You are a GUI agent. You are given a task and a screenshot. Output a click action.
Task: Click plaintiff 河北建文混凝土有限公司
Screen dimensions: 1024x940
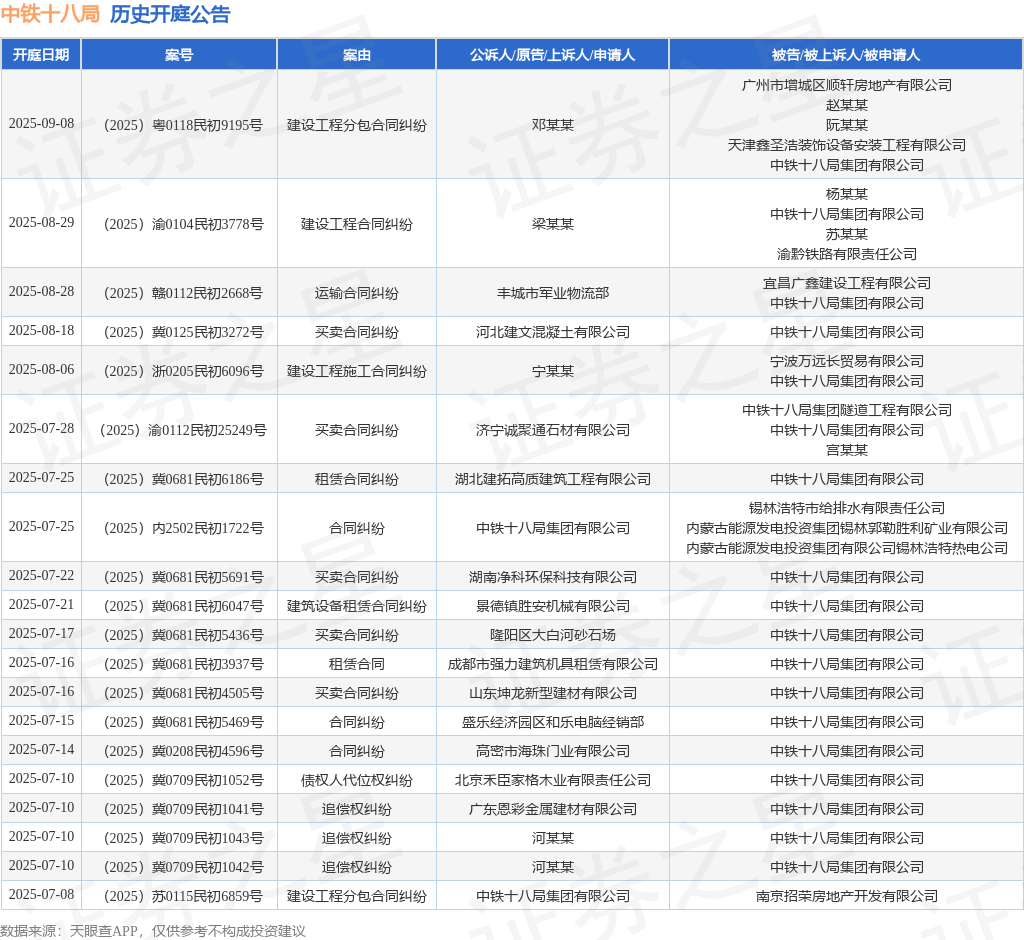[552, 332]
